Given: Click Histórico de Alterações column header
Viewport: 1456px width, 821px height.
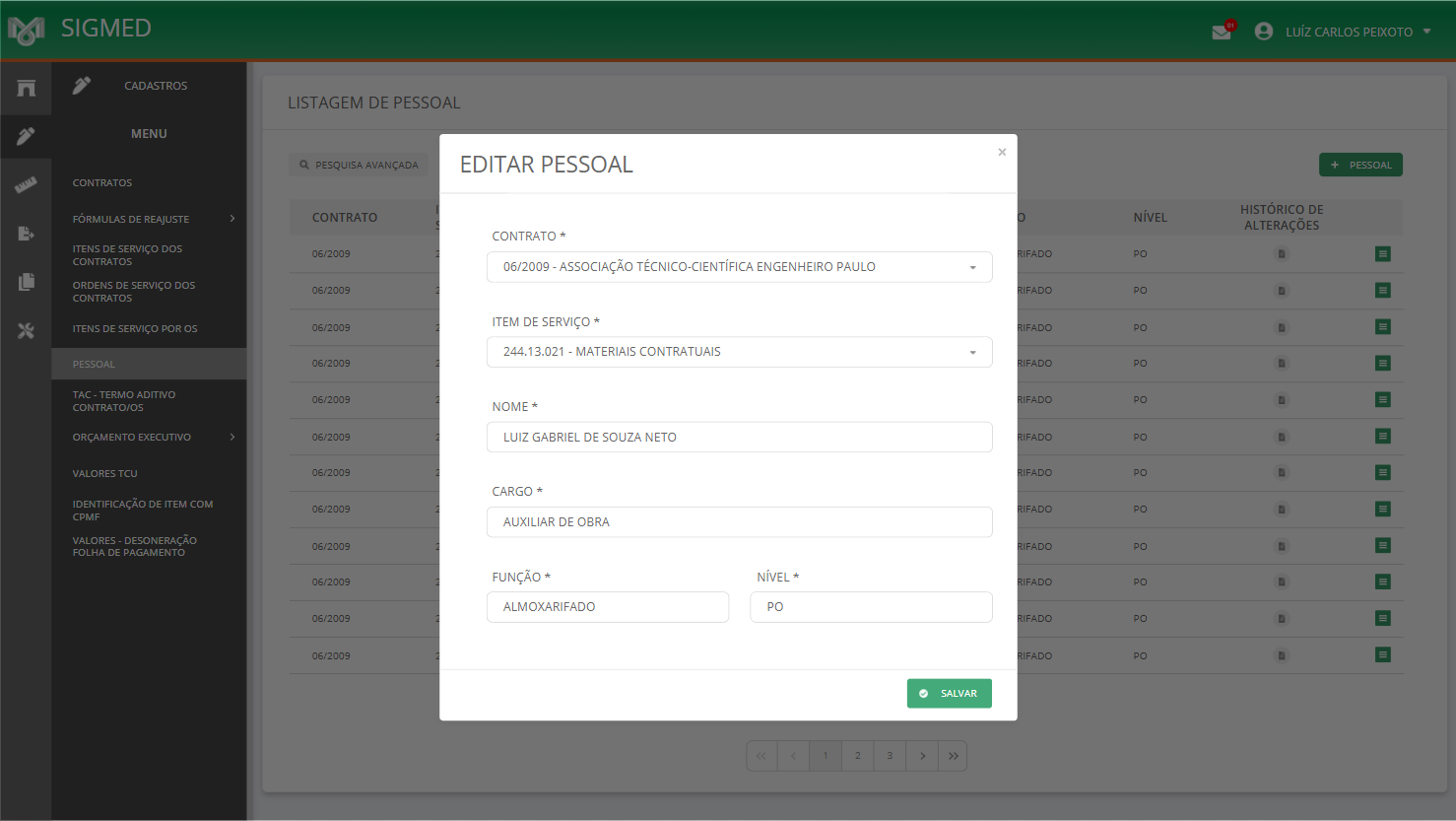Looking at the screenshot, I should (x=1282, y=218).
